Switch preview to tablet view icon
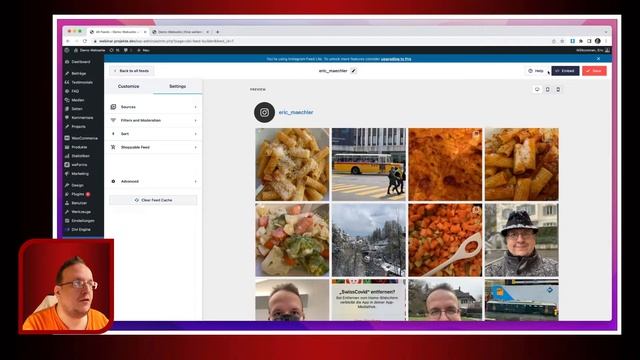Screen dimensions: 640x360 (548, 89)
